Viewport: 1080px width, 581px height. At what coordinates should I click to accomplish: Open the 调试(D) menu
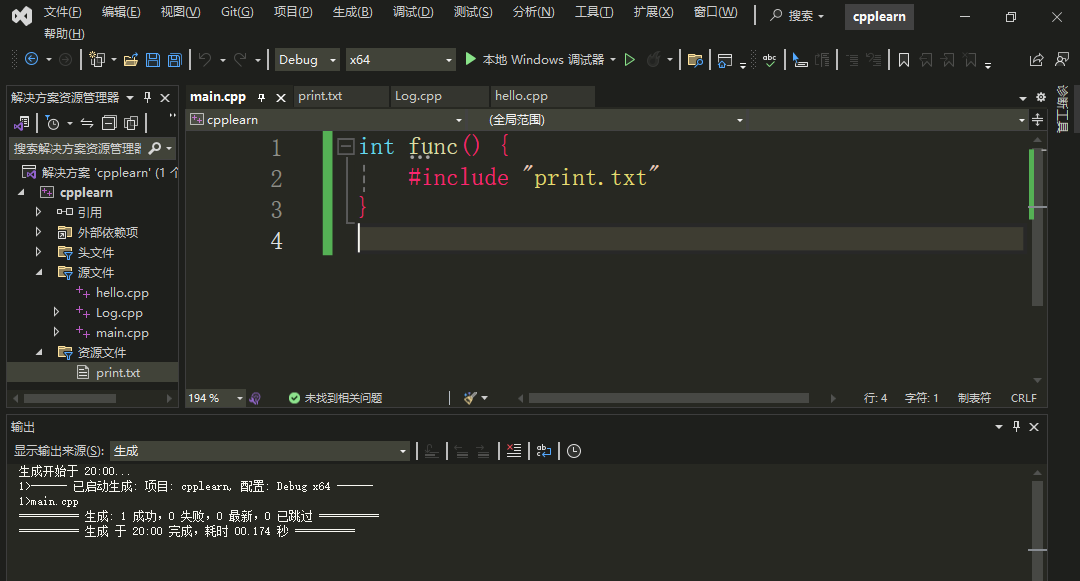(x=413, y=12)
